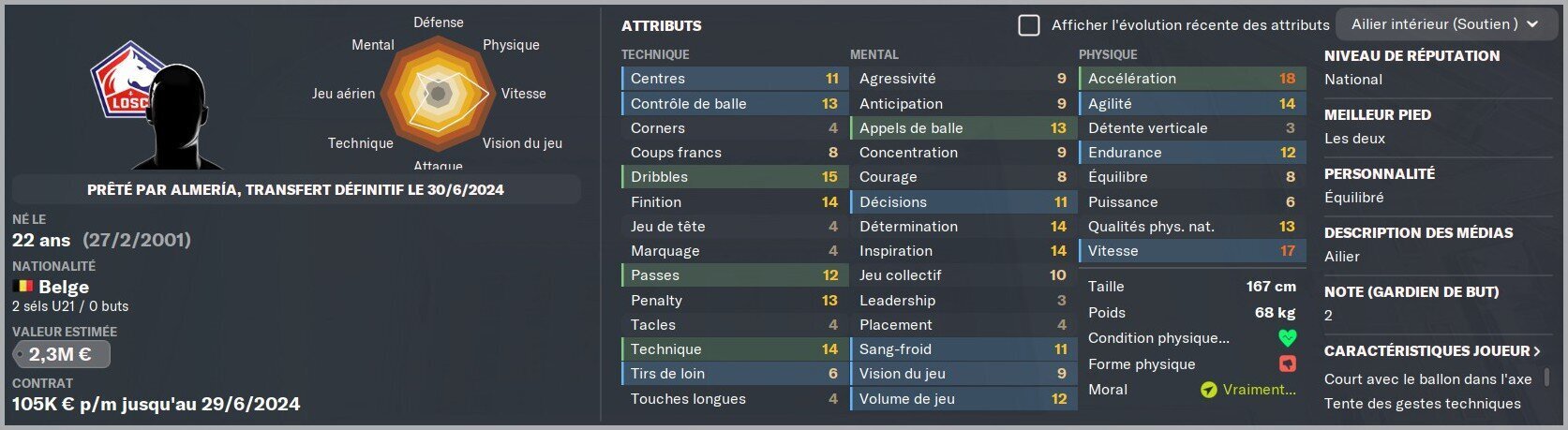
Task: Expand Caractéristiques joueur section arrow
Action: (1537, 351)
